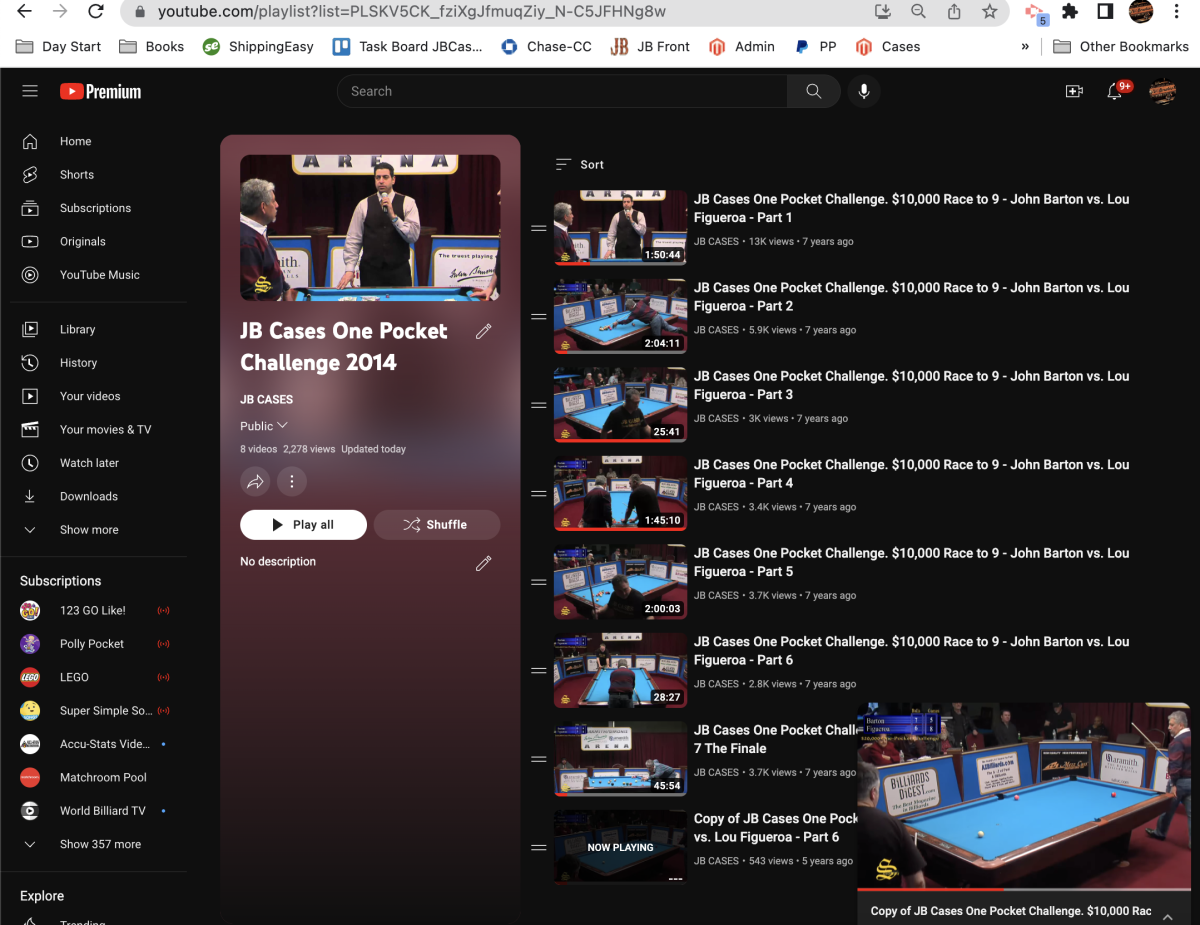Click the voice search microphone icon

864,91
